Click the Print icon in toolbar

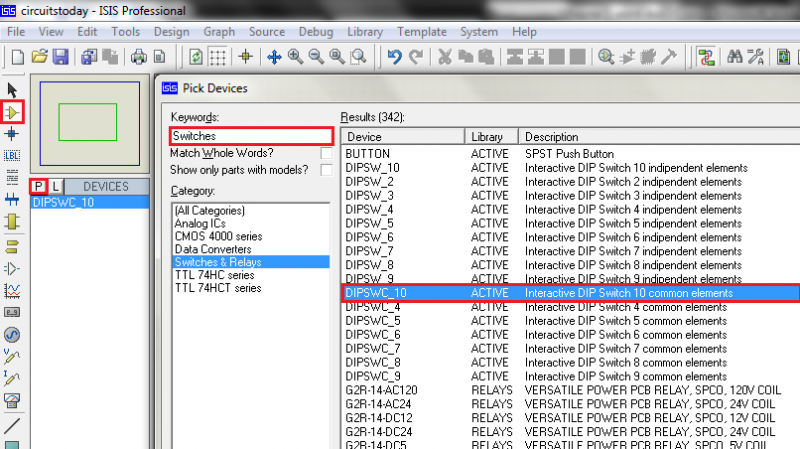[x=139, y=56]
